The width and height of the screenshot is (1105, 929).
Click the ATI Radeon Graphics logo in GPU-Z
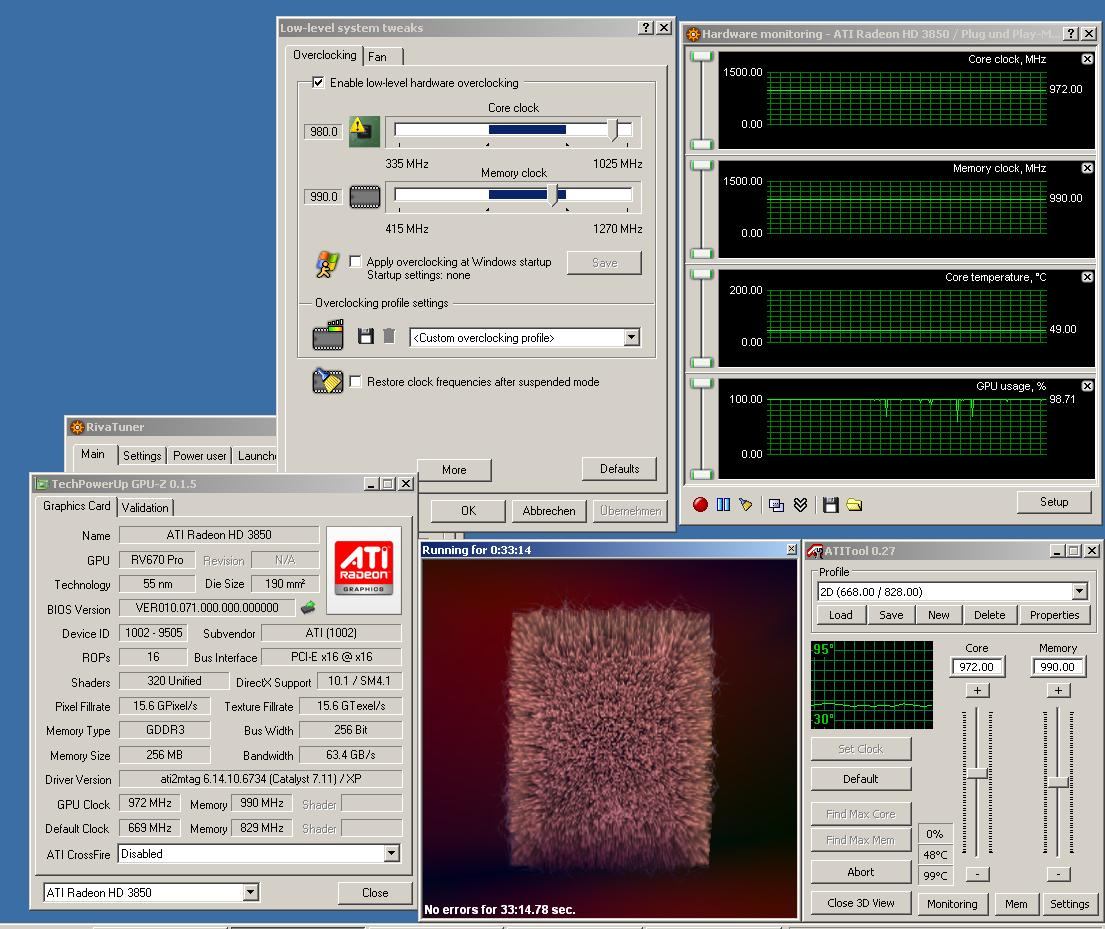pyautogui.click(x=364, y=568)
